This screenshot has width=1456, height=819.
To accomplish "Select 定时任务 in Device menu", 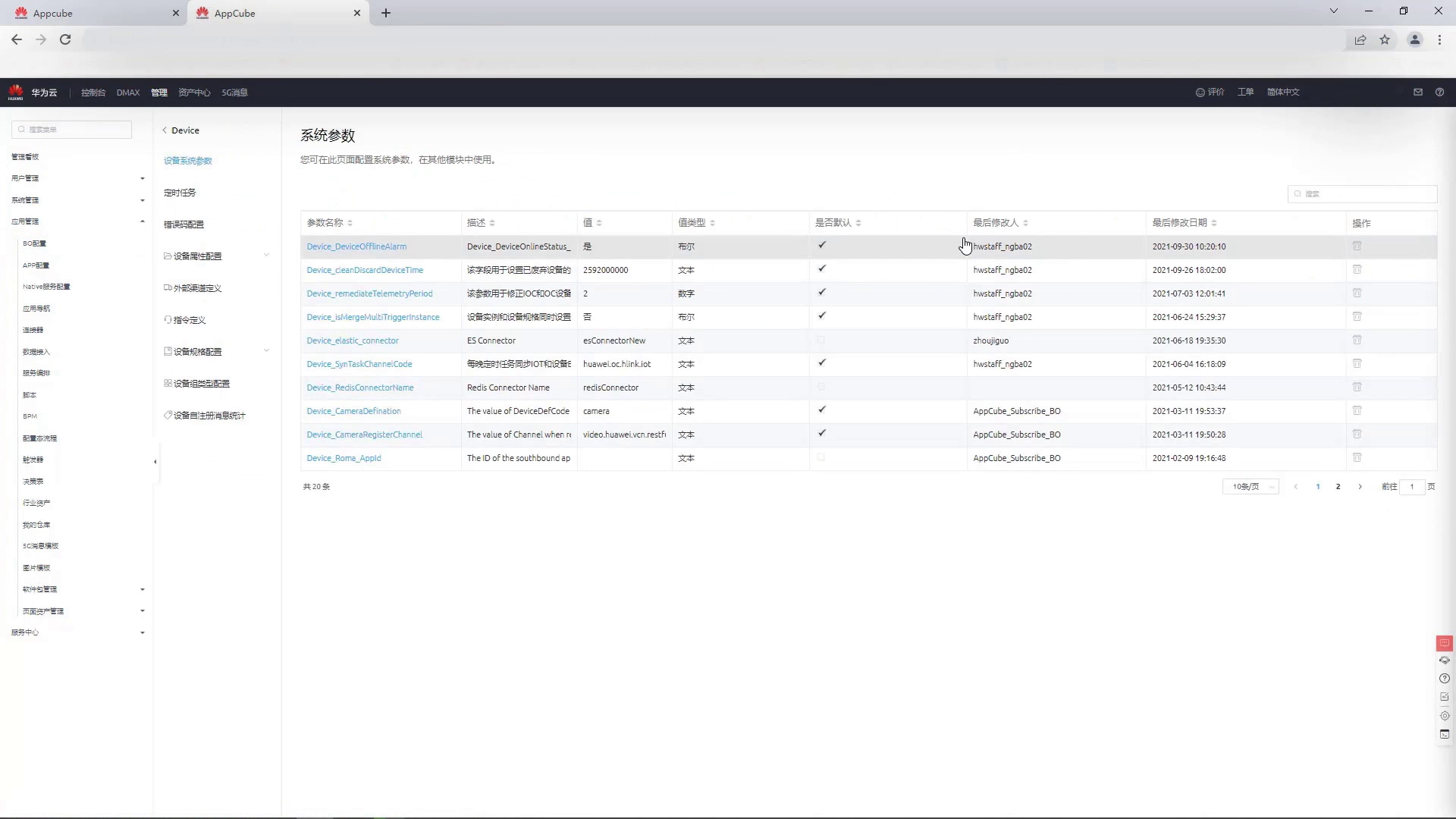I will click(x=180, y=193).
